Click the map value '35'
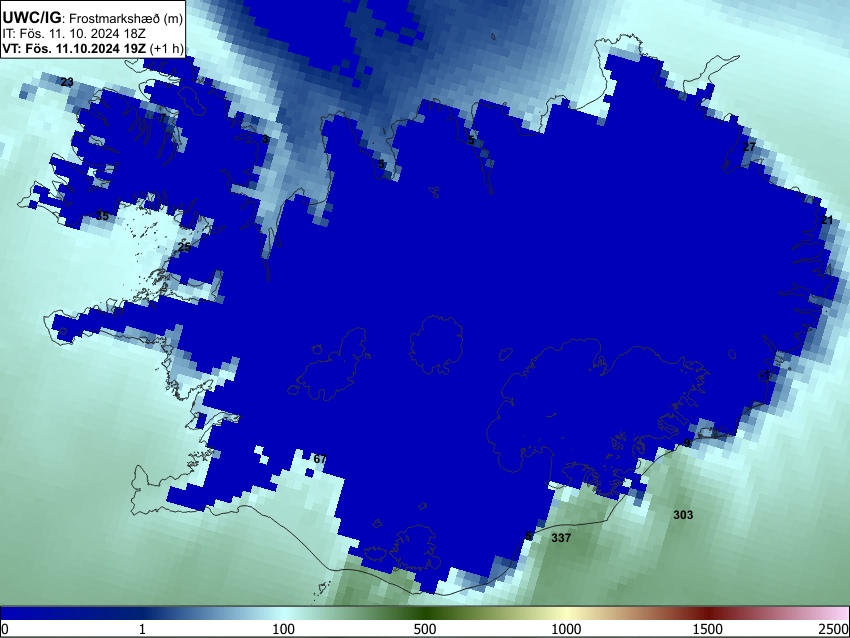 (102, 216)
